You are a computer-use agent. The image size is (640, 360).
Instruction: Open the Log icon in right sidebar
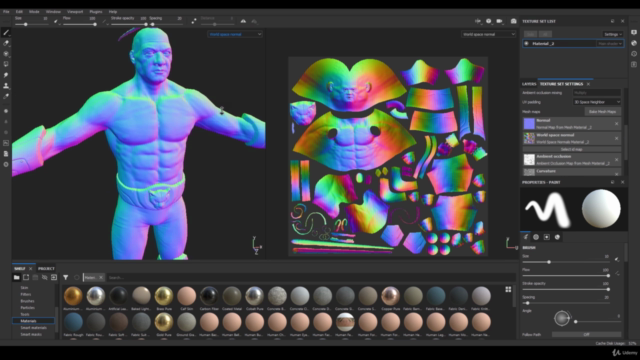[x=634, y=64]
